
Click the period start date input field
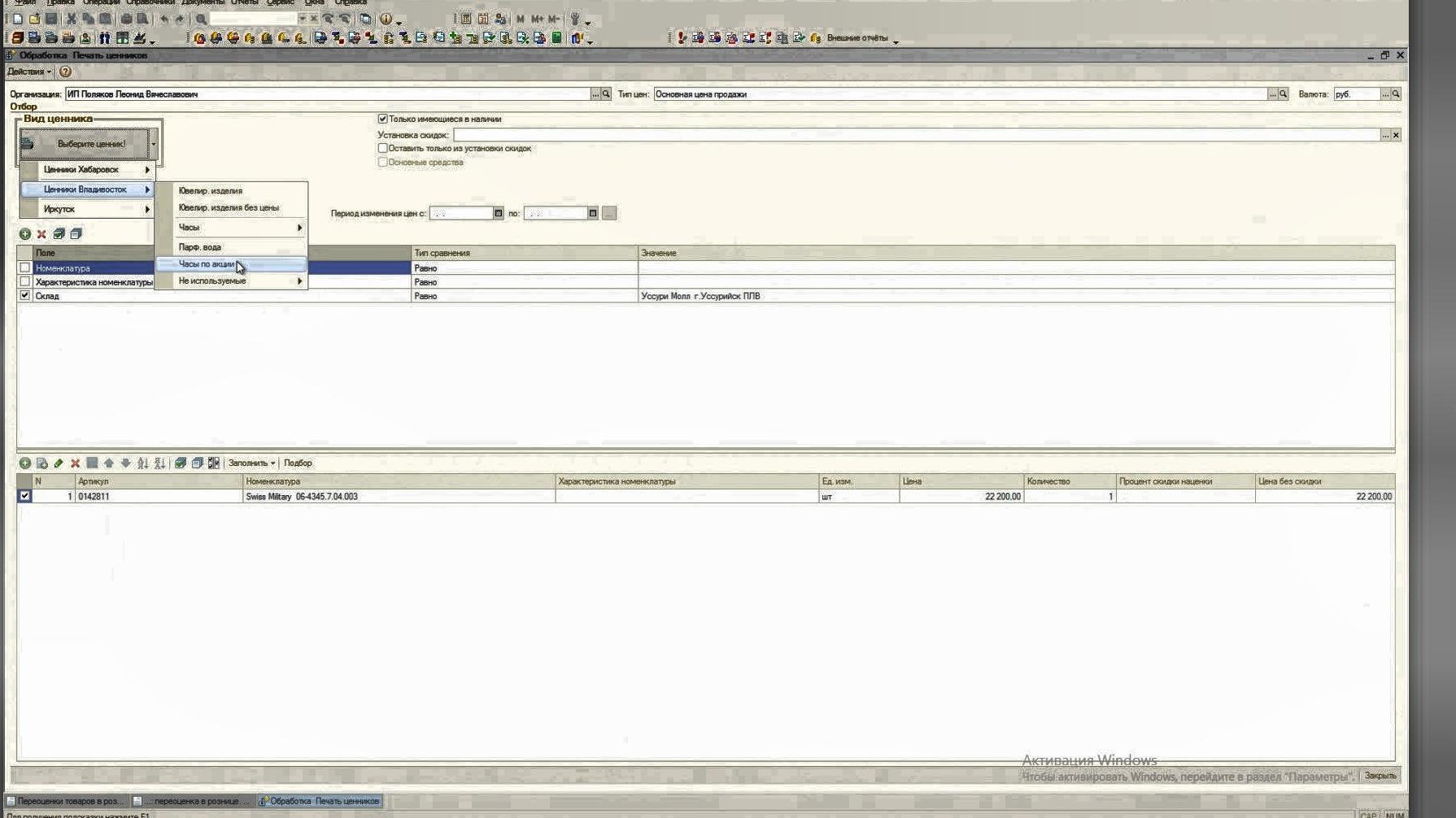coord(461,213)
